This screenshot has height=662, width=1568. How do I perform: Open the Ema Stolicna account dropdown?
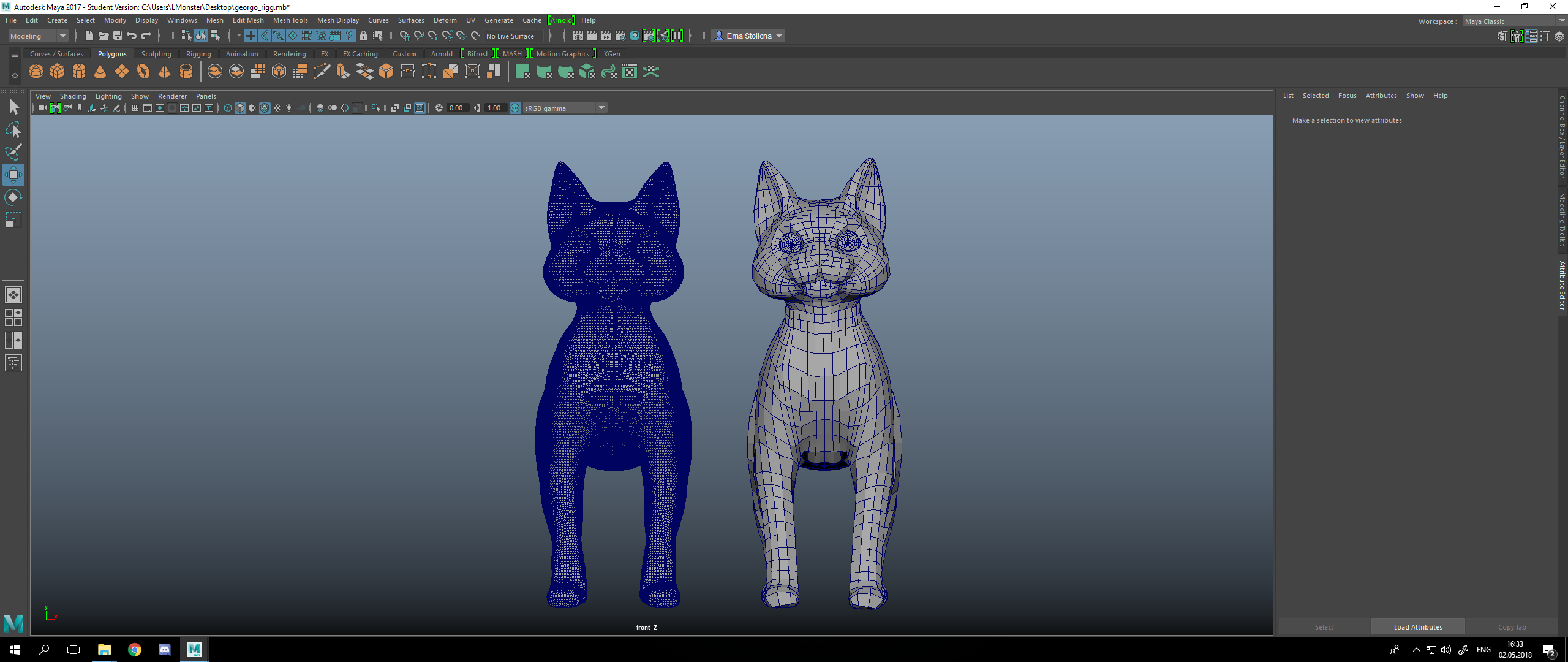point(748,36)
